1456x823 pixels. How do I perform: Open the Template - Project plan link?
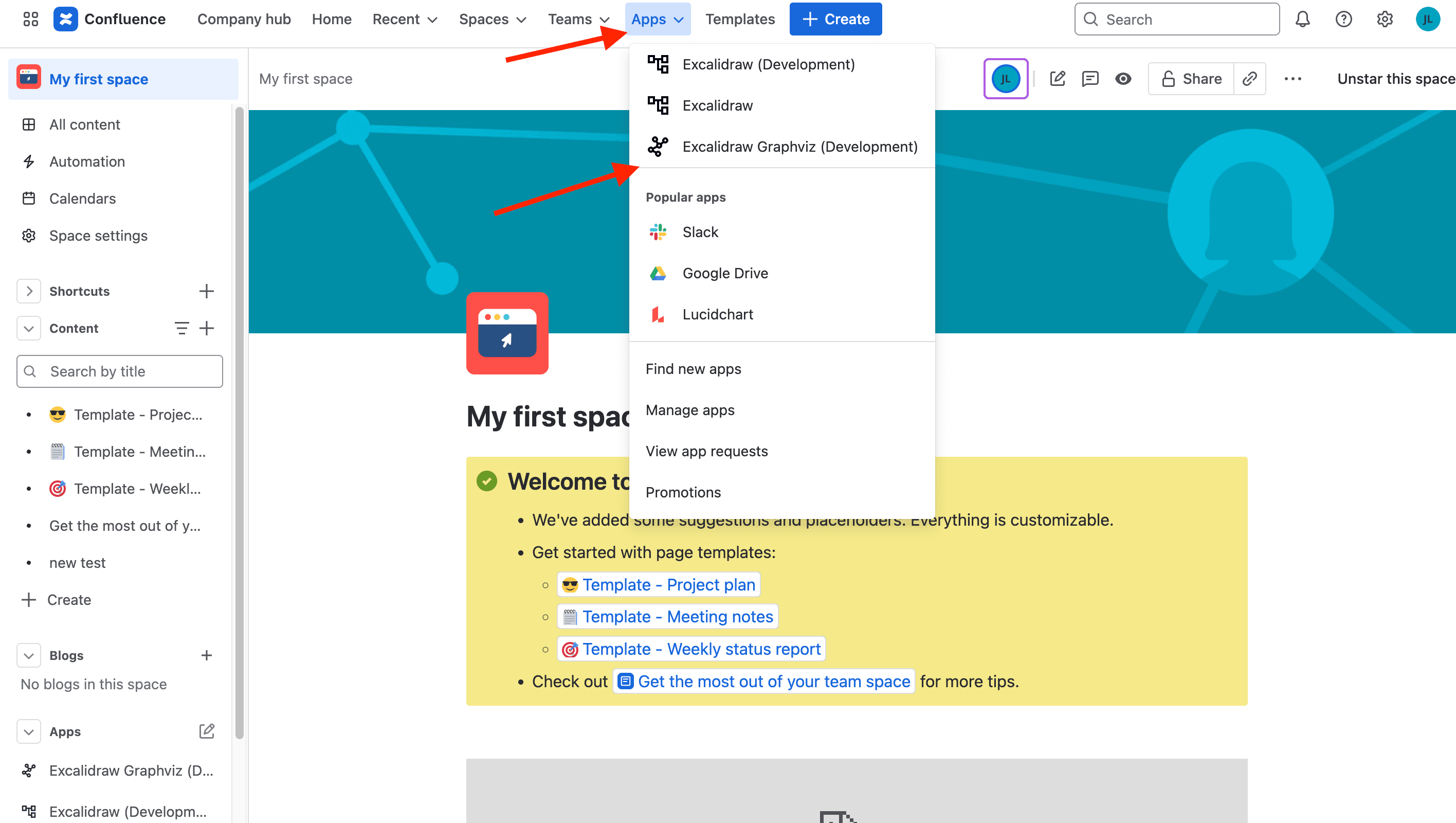(659, 584)
